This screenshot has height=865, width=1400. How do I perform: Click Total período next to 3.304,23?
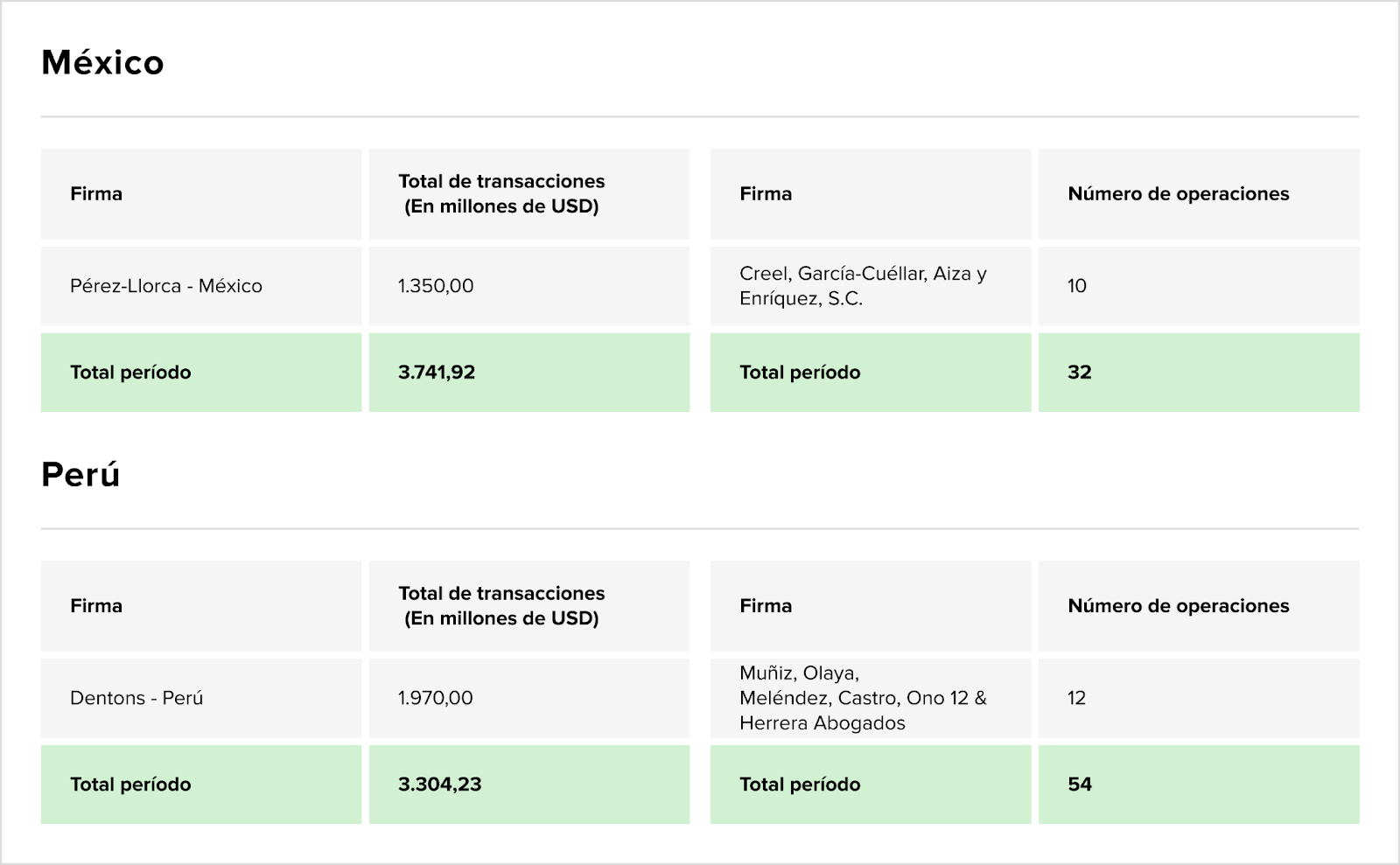coord(201,785)
